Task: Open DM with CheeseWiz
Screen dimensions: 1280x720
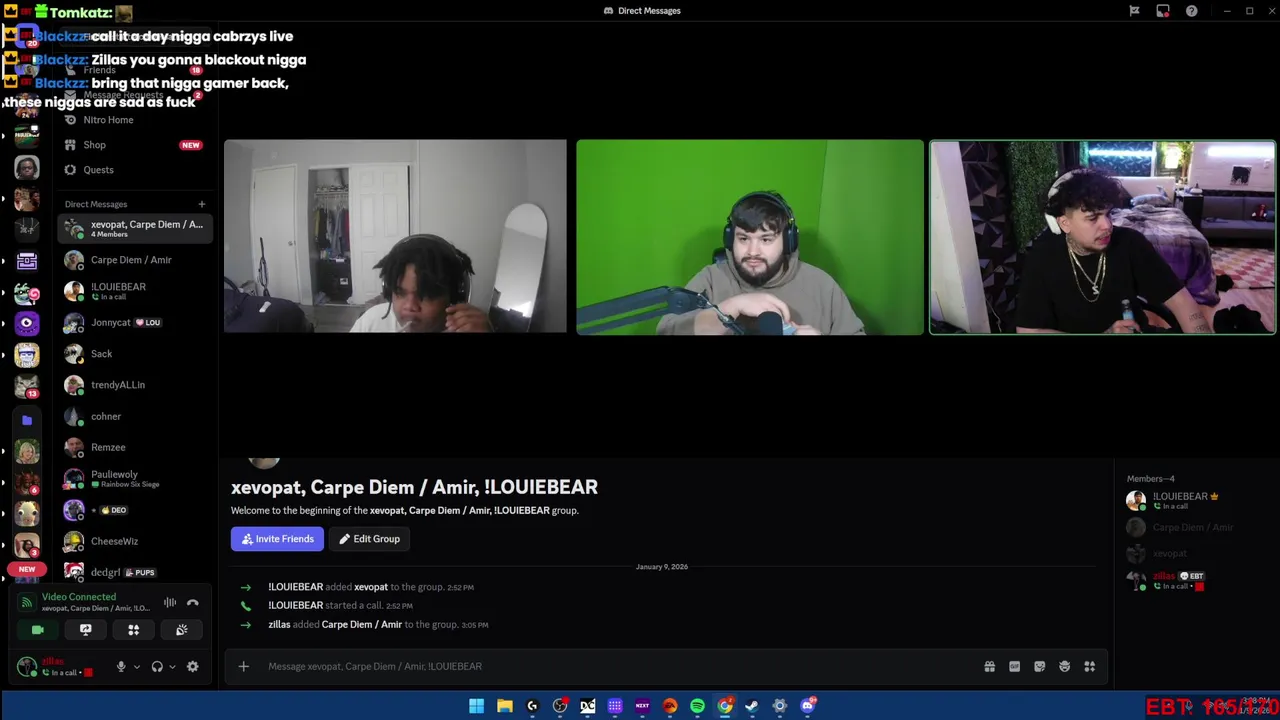Action: click(135, 541)
